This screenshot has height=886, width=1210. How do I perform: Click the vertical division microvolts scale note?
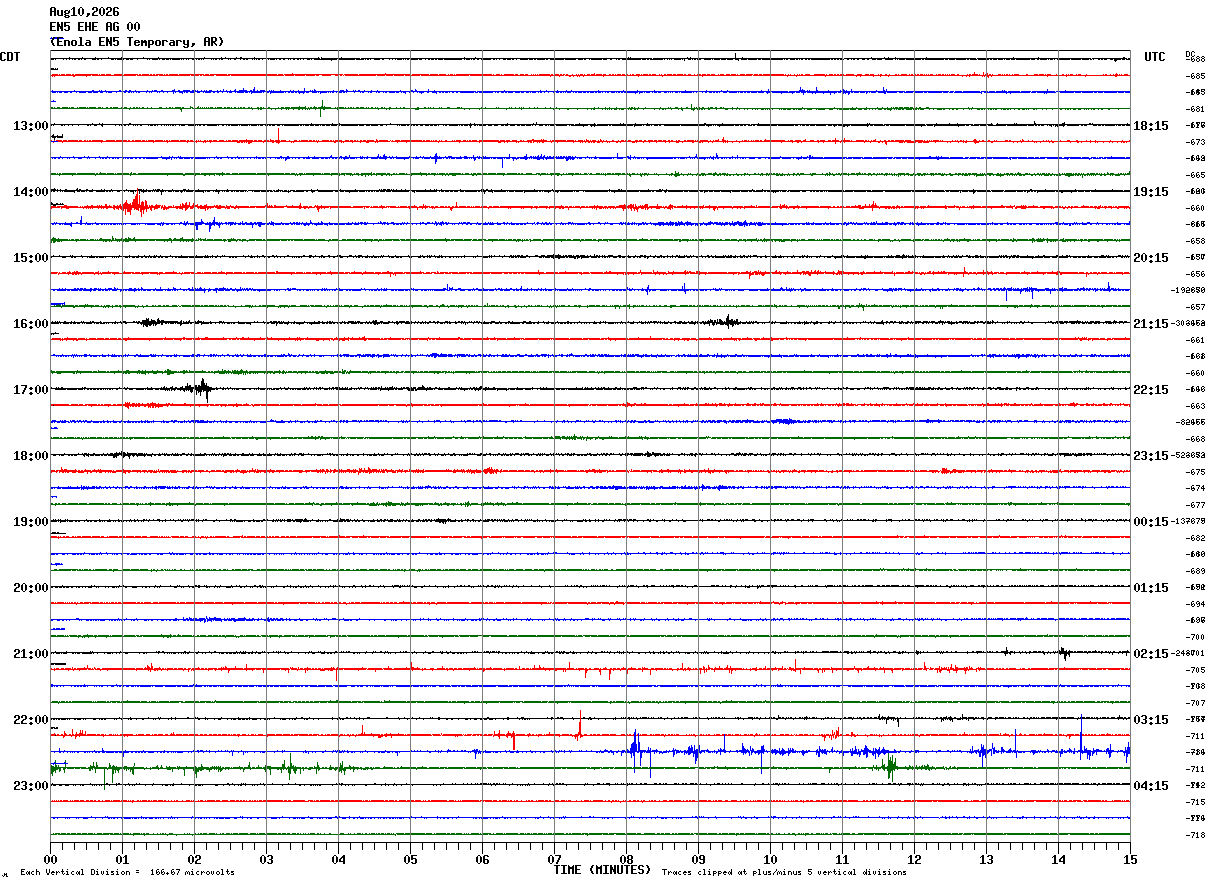pyautogui.click(x=127, y=872)
